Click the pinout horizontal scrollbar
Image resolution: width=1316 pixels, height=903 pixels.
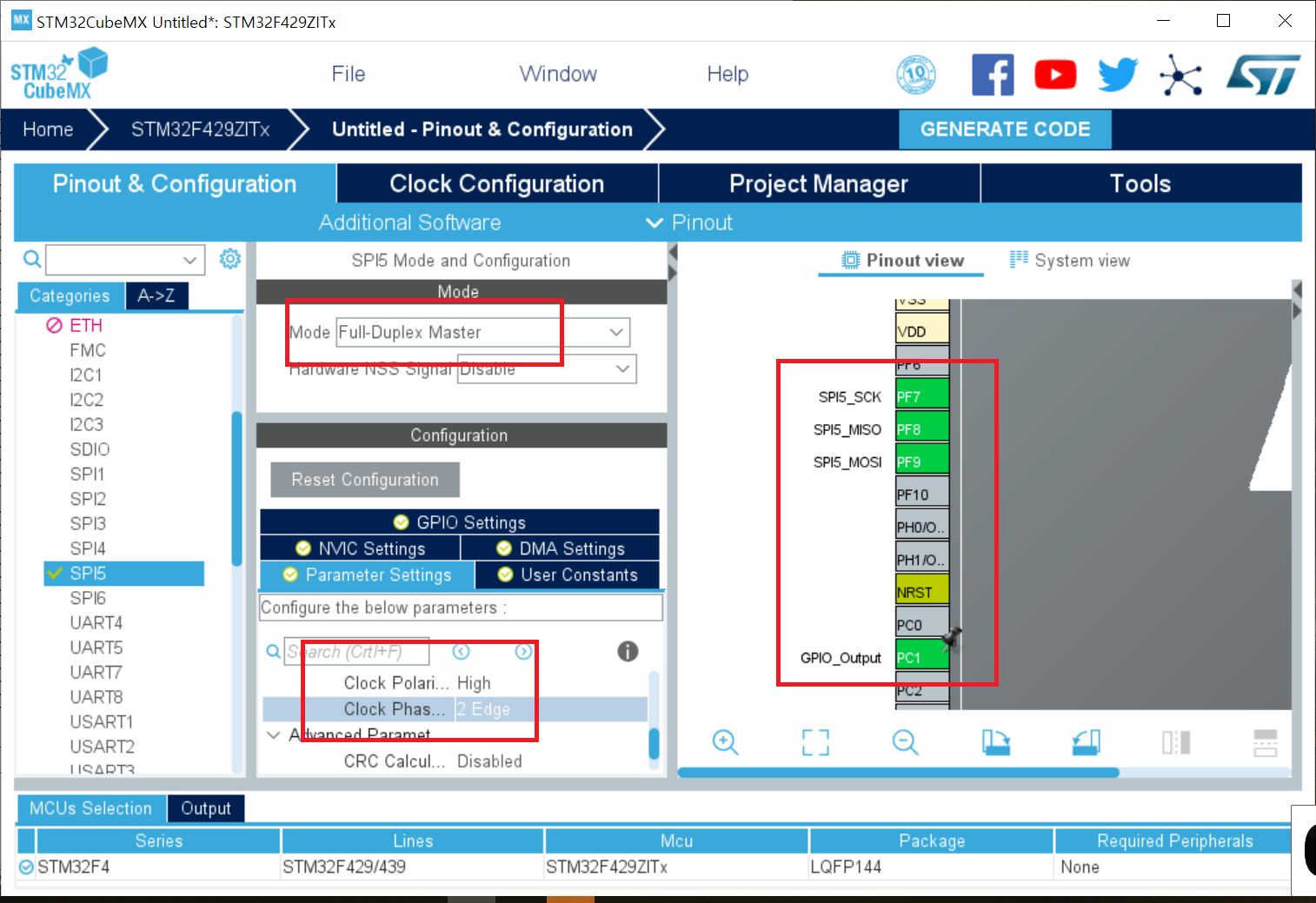coord(898,773)
